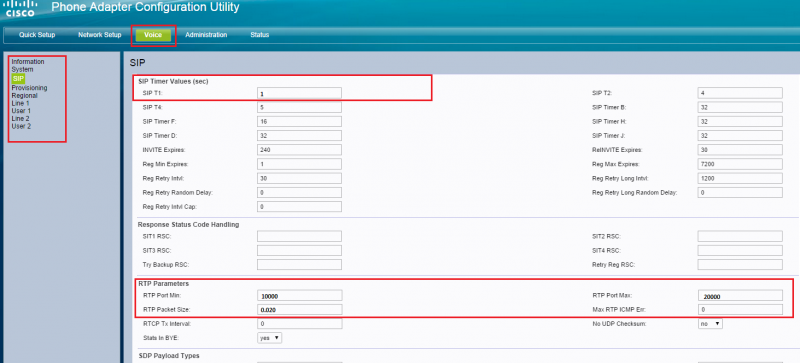Click the SDP Payload Types heading

[x=168, y=355]
